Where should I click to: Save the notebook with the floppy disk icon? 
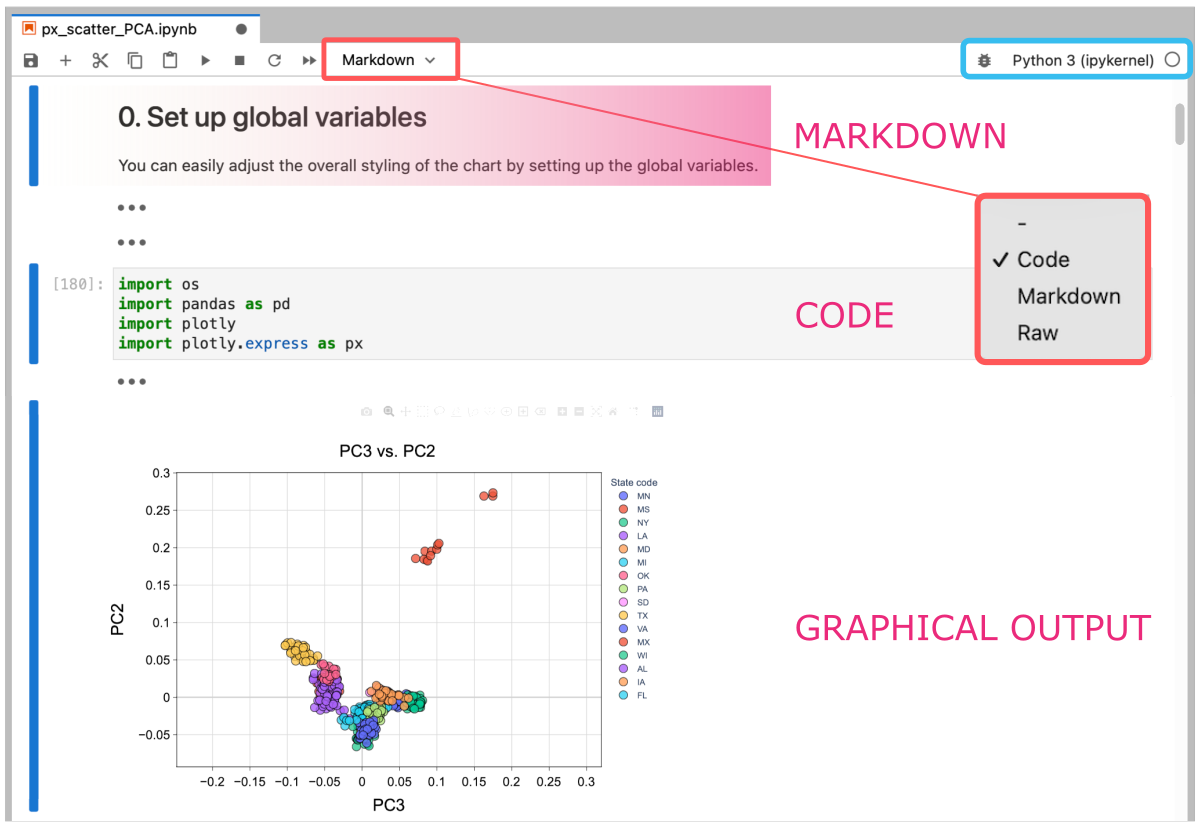click(31, 60)
